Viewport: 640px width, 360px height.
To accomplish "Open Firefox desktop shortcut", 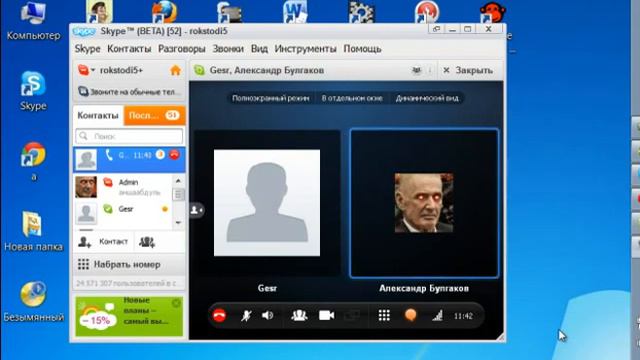I will pos(164,12).
